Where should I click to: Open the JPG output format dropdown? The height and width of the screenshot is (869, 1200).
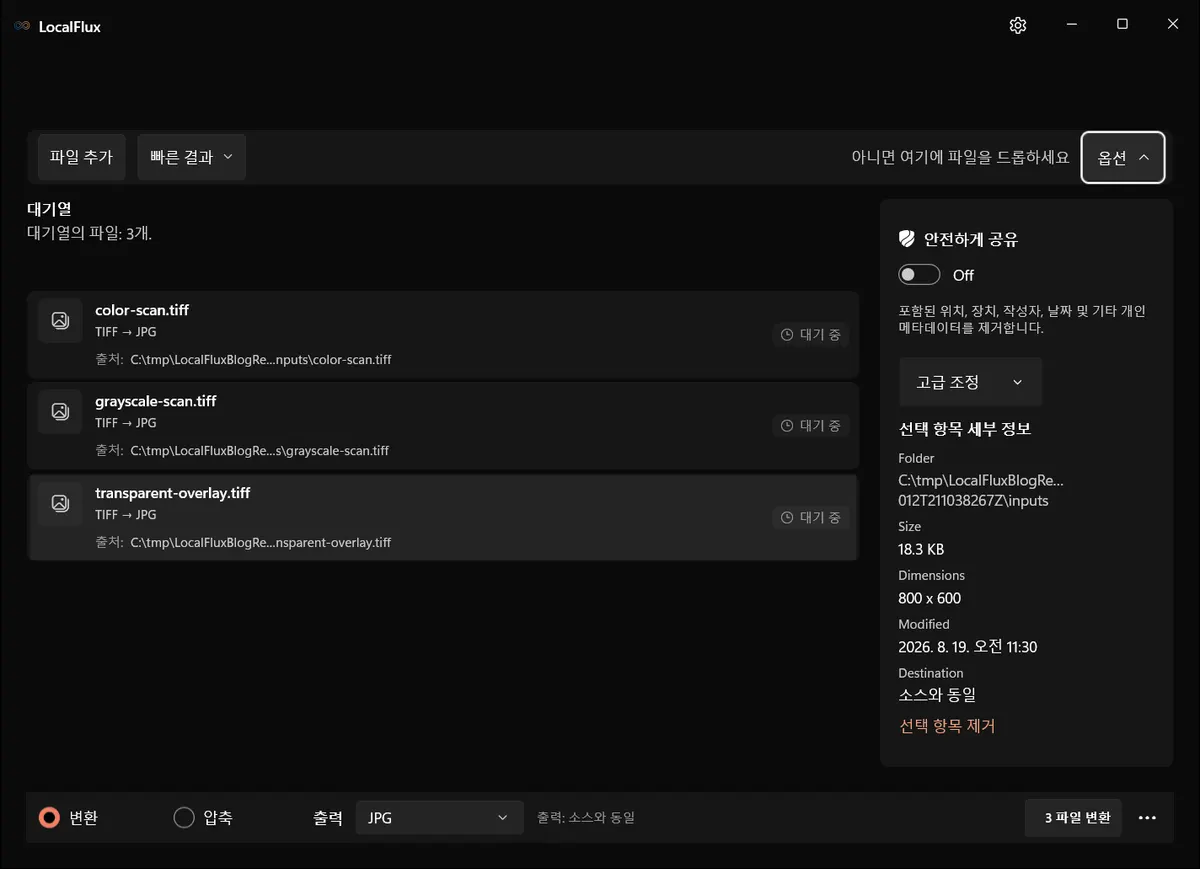tap(440, 818)
